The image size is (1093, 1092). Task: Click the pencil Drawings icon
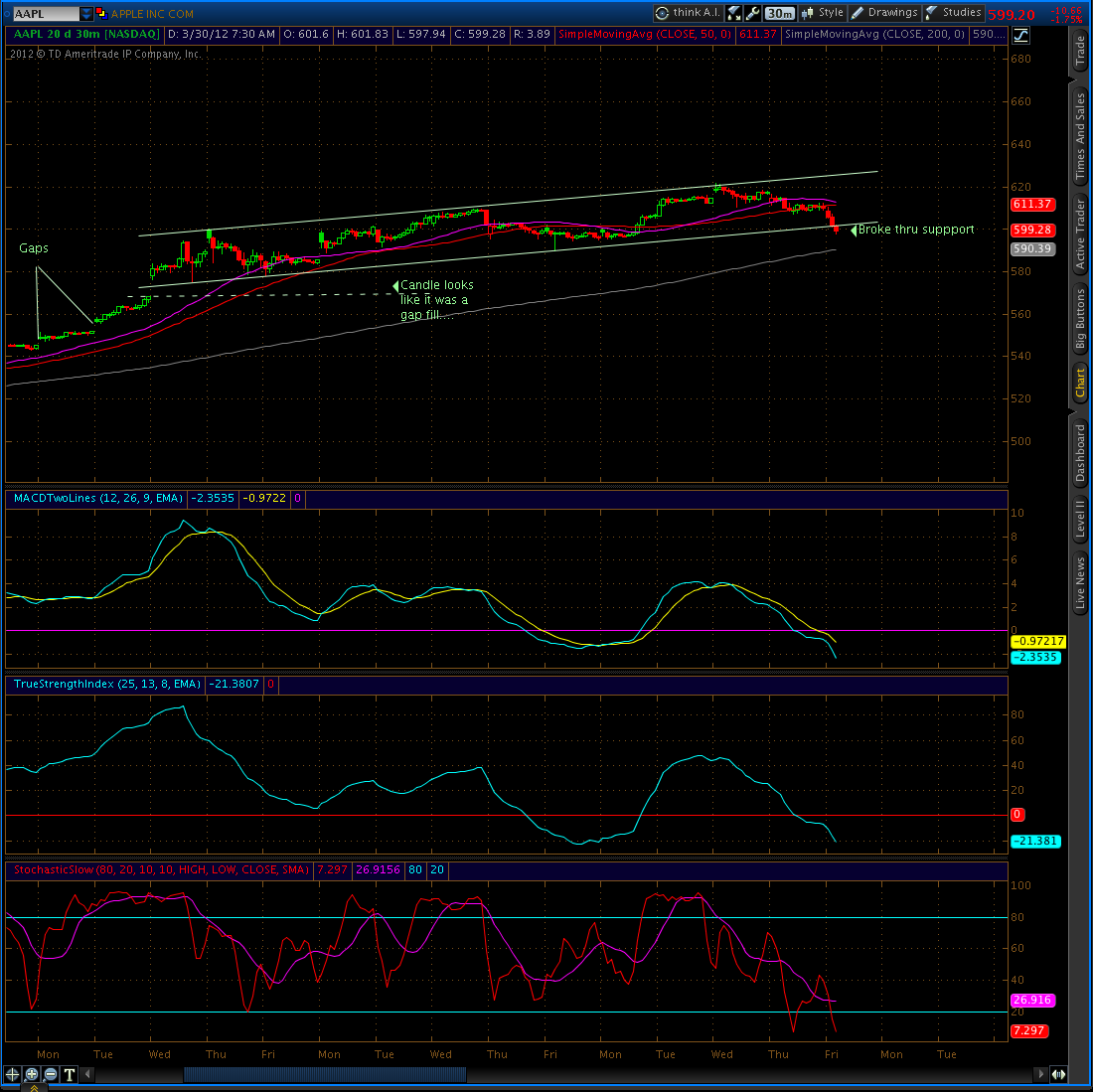coord(858,13)
